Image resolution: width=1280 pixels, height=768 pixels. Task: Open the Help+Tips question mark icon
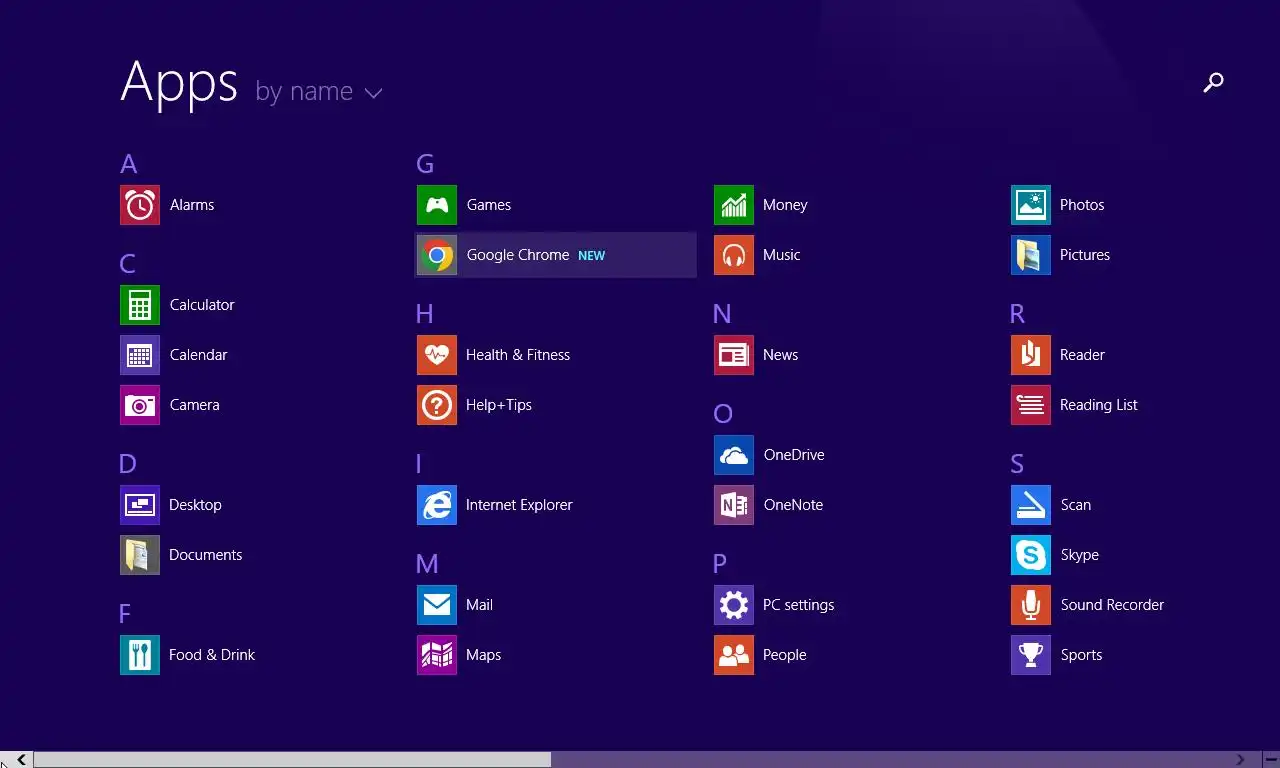(x=437, y=405)
